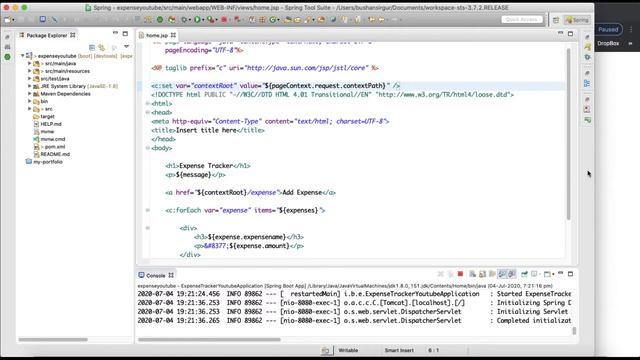Select the Package Explorer tab

[47, 36]
